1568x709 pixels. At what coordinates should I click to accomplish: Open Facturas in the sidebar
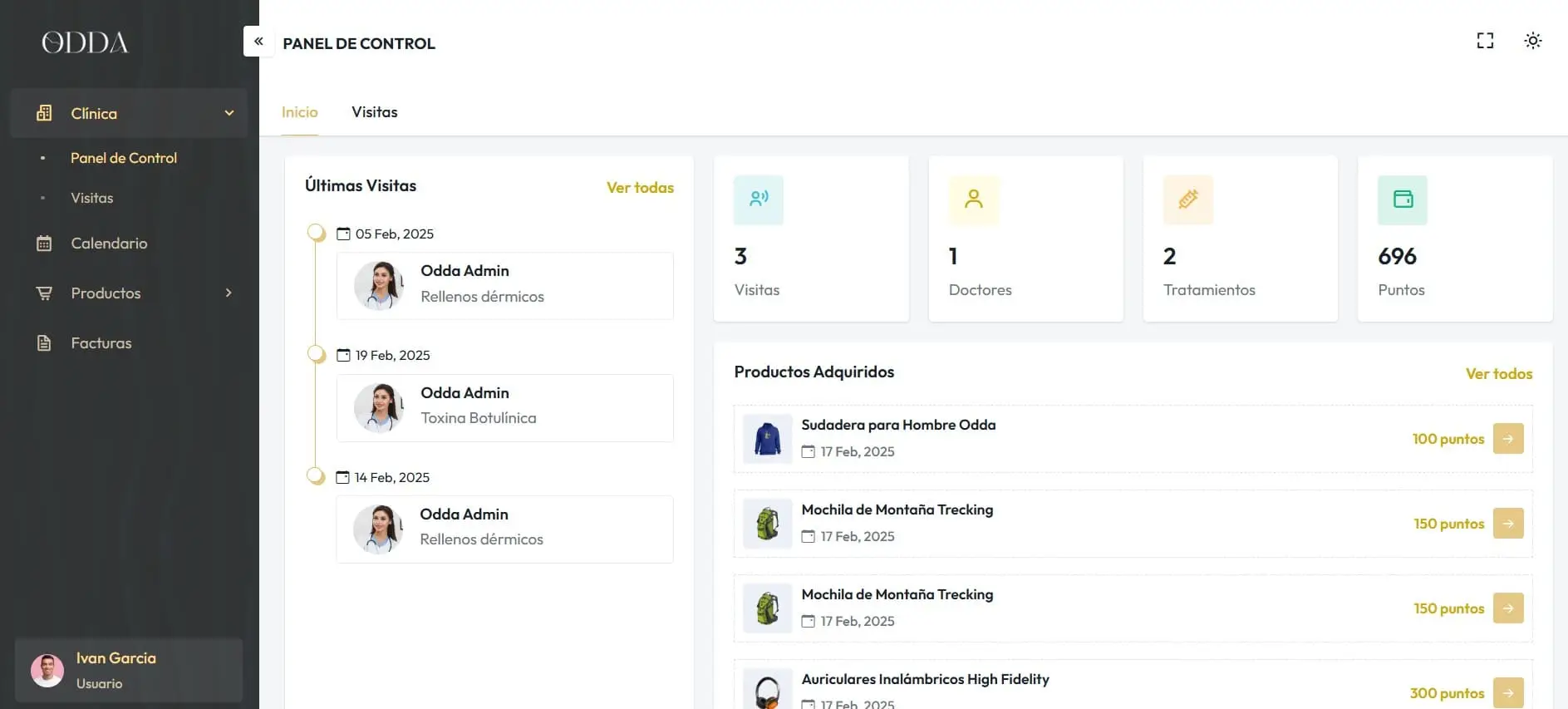click(101, 343)
